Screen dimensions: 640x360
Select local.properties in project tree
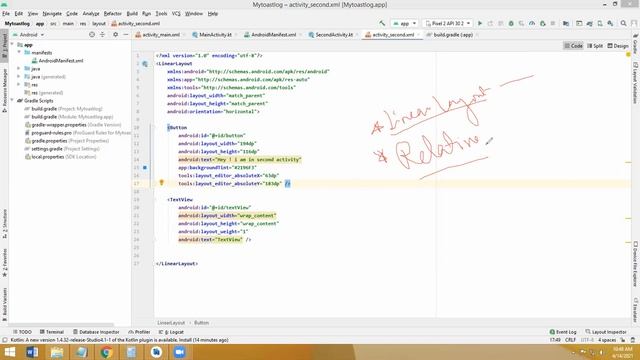point(47,157)
